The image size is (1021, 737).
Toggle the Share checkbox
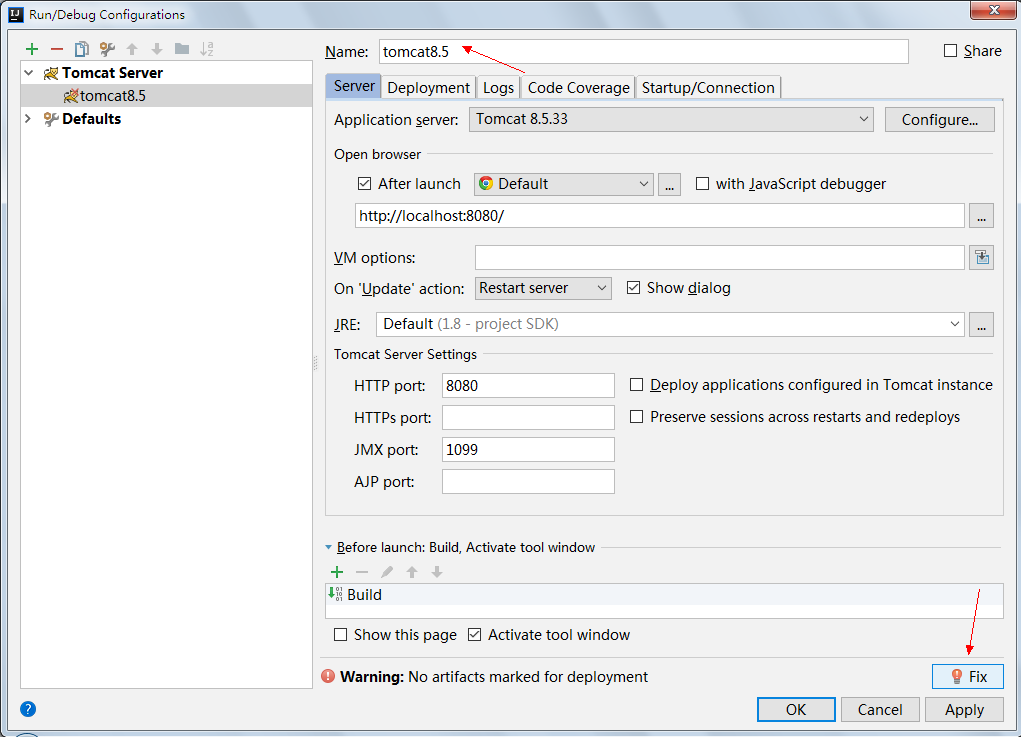951,51
